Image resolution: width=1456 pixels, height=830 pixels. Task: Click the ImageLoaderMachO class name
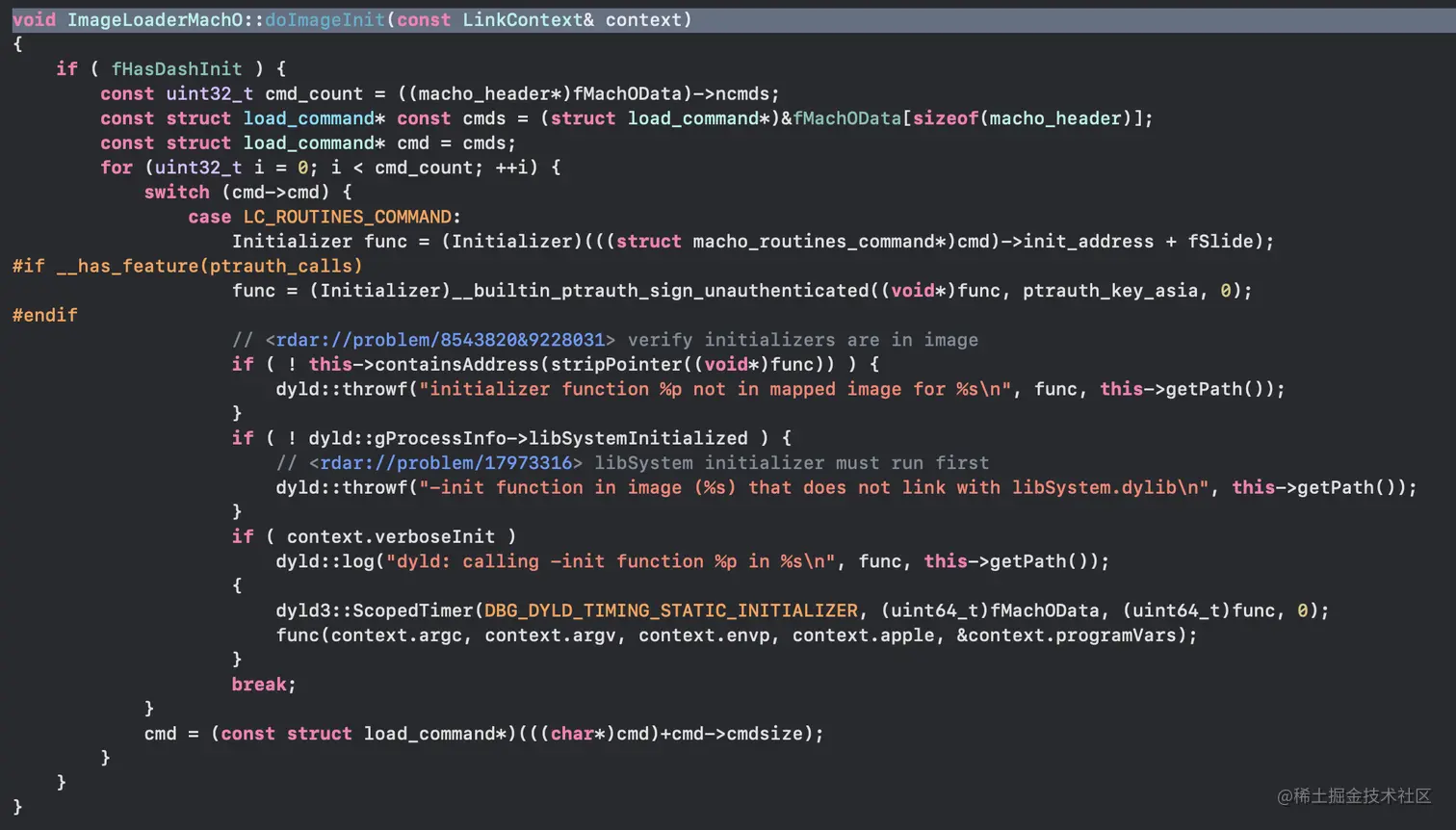click(154, 19)
